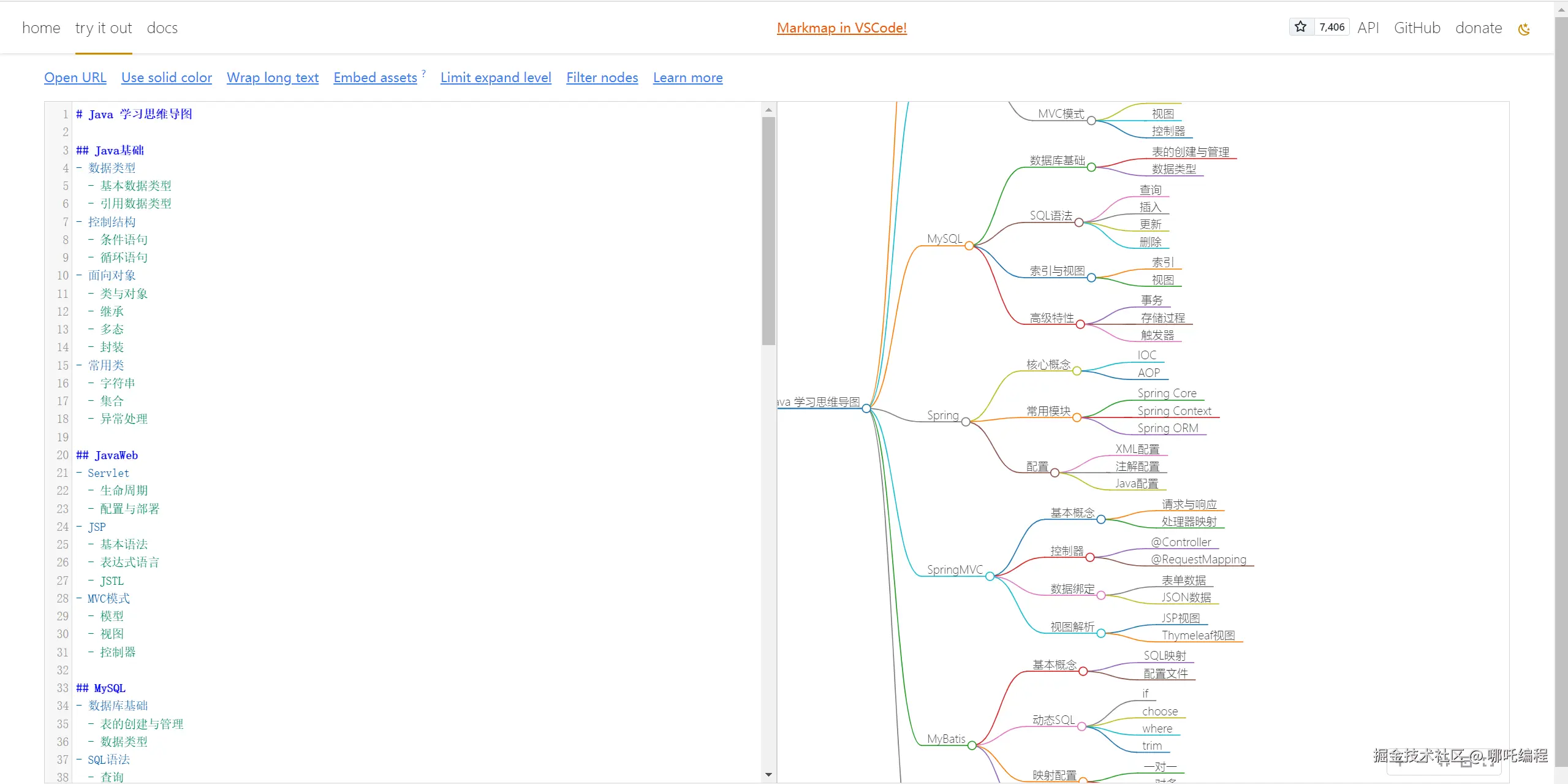Collapse the MySQL node circle
Viewport: 1568px width, 784px height.
(x=969, y=246)
